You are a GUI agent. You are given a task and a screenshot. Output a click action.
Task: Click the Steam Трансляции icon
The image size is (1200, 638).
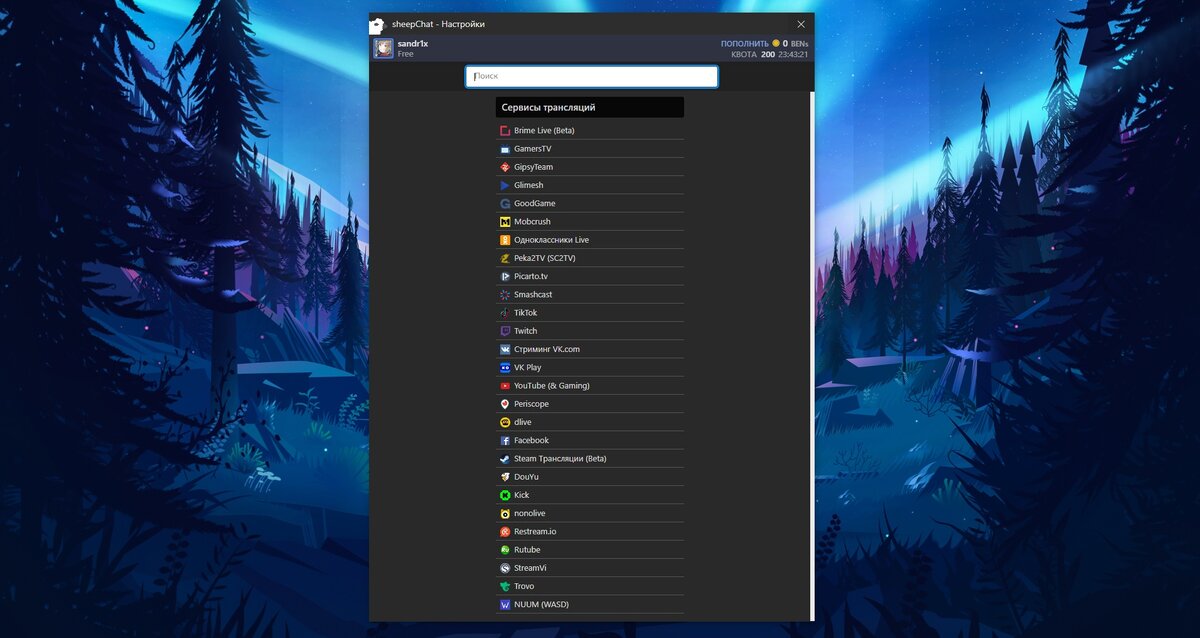505,459
